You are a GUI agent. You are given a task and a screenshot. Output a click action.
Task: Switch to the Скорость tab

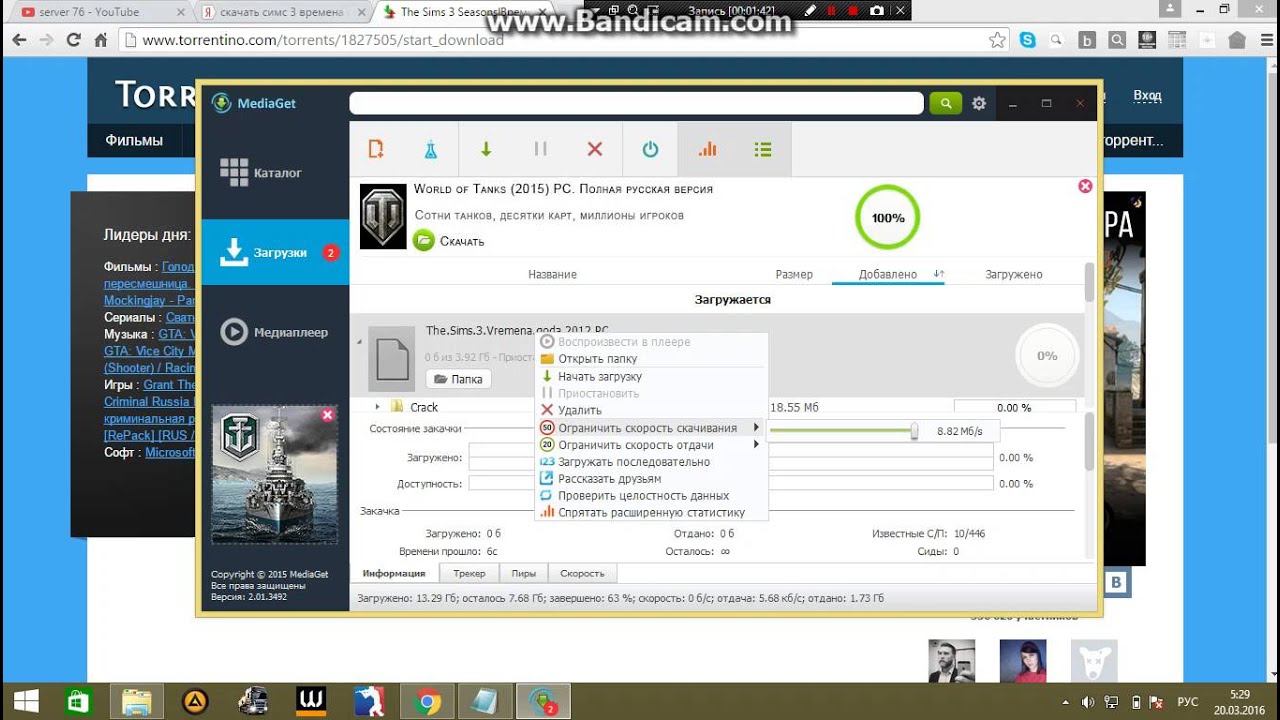582,573
